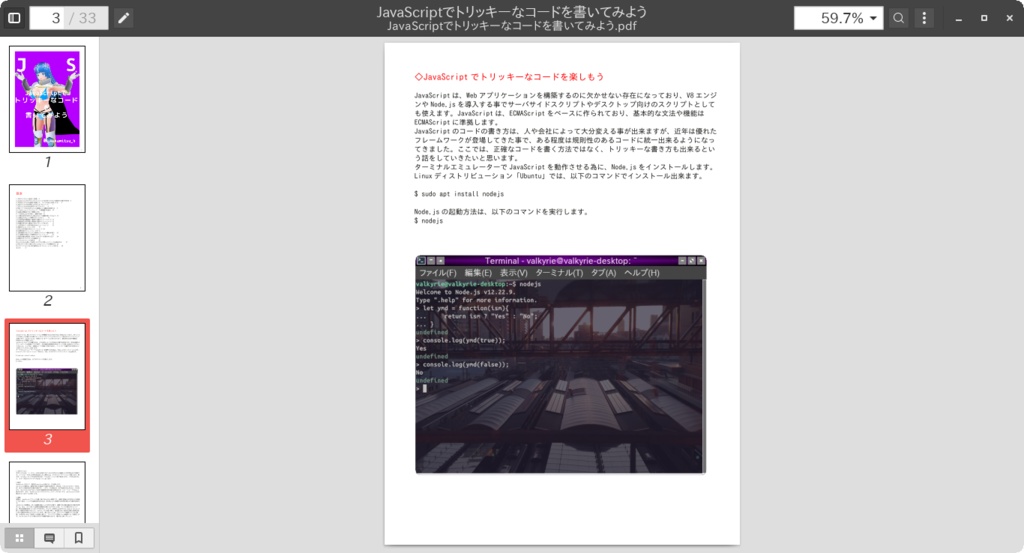Click the '$ nodejs' command line
Viewport: 1024px width, 553px height.
[428, 221]
